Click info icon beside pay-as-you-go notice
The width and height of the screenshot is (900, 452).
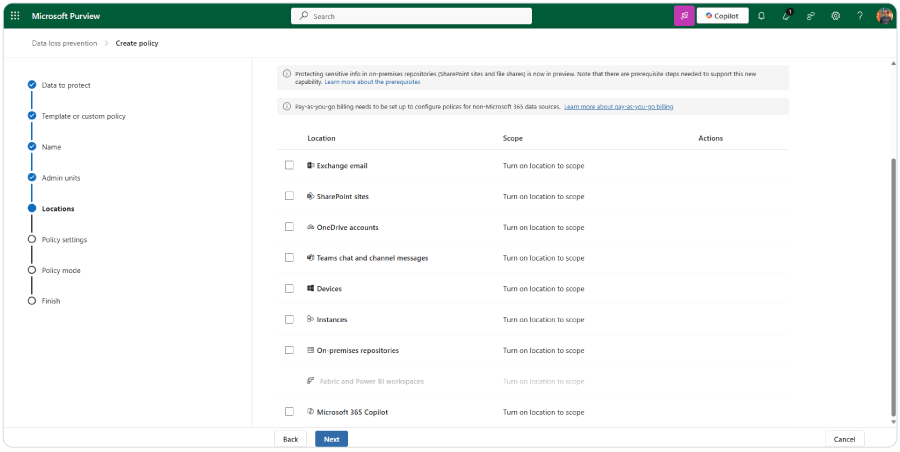coord(287,106)
